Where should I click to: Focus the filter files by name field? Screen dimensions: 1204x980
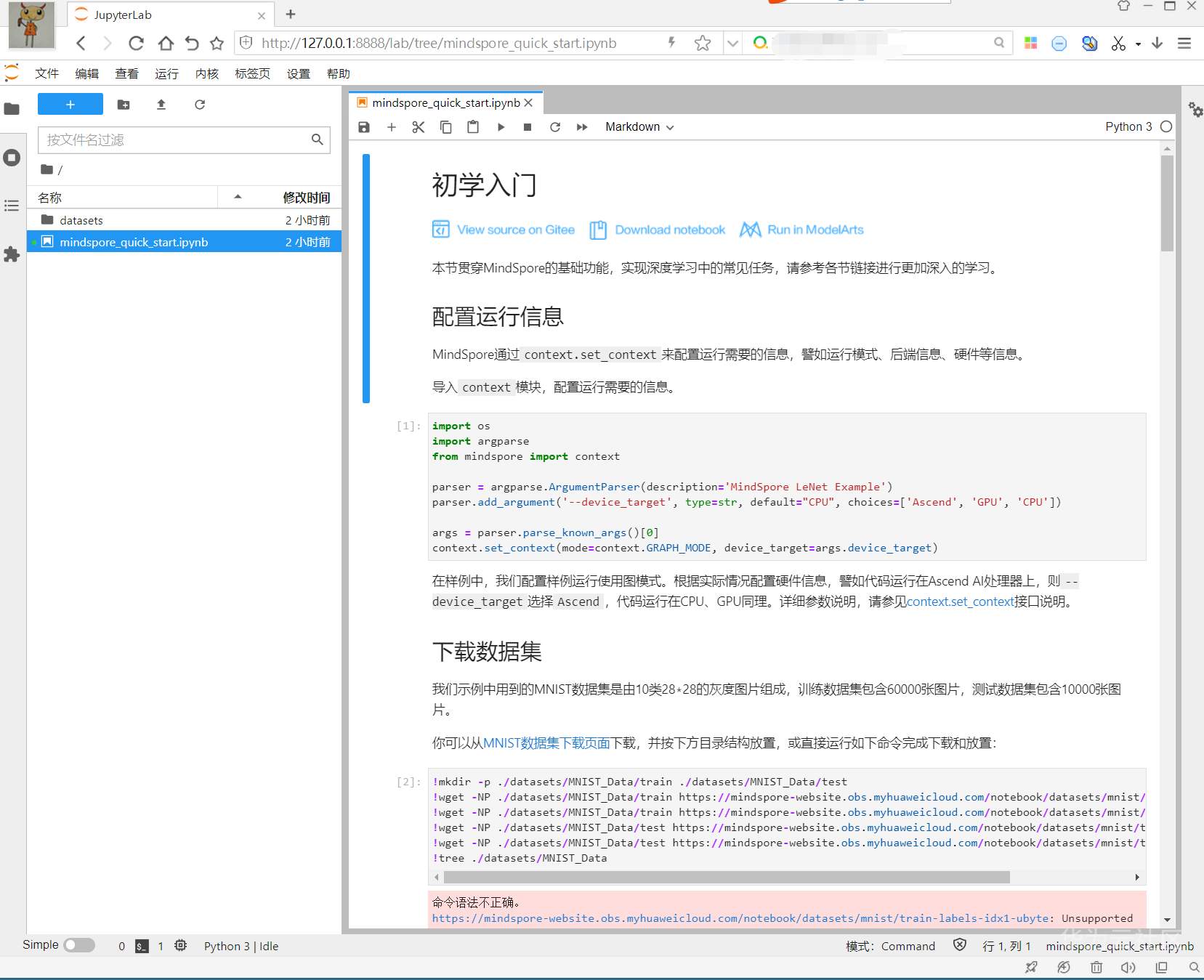coord(184,139)
